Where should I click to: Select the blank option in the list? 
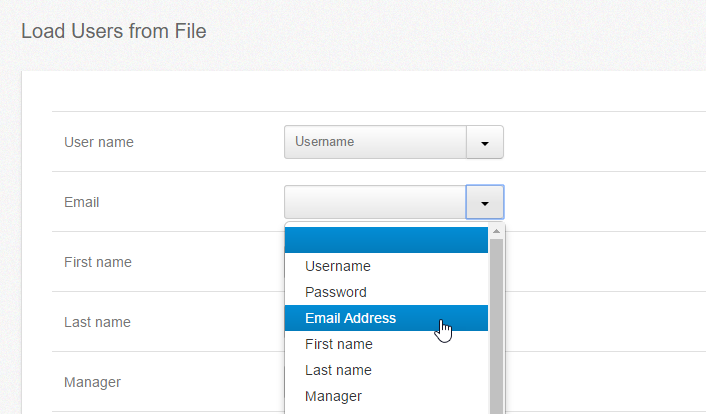click(386, 240)
